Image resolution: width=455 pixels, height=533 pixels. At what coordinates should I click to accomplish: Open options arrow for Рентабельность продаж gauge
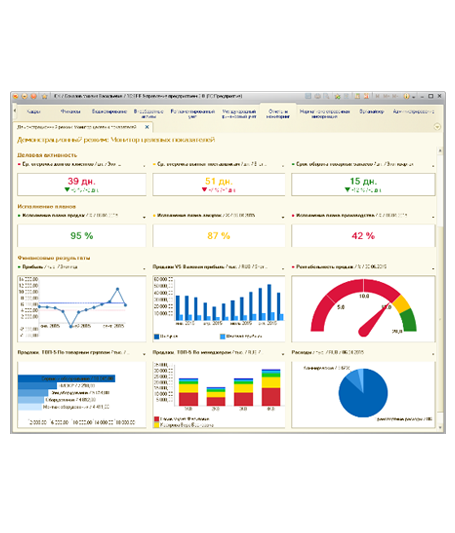coord(433,269)
